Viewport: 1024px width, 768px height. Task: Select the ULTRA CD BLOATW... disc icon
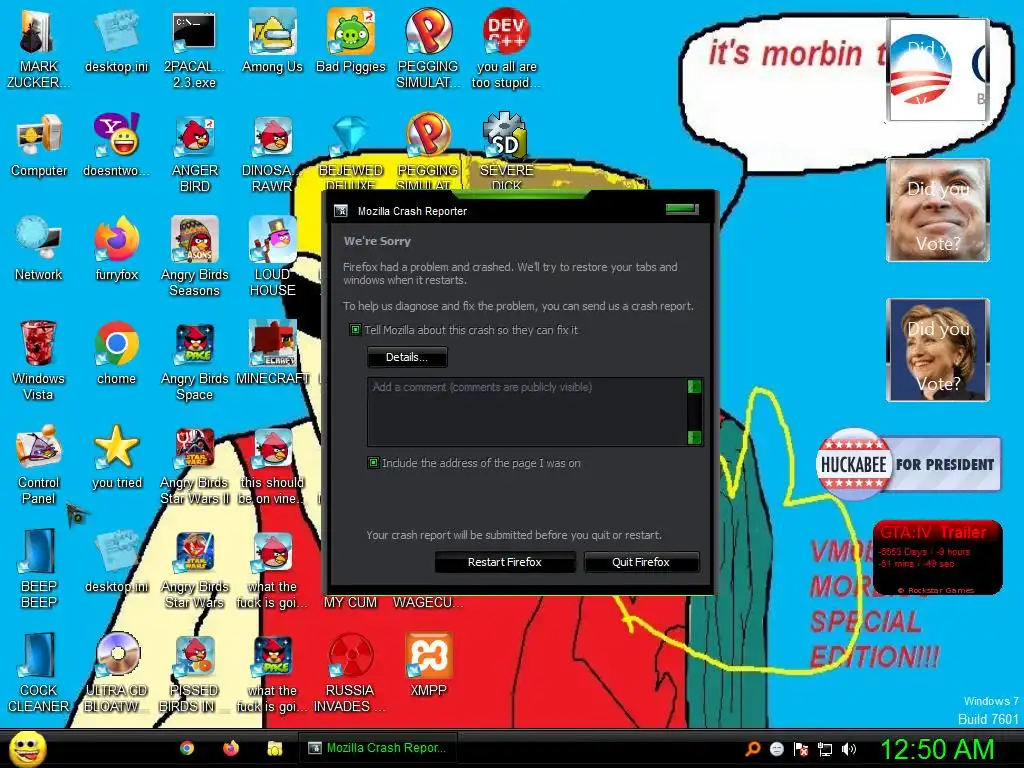click(116, 673)
